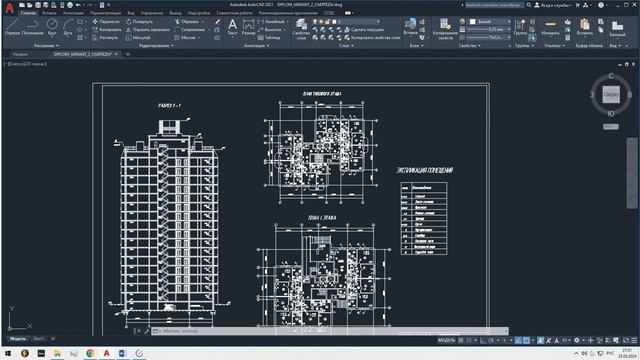Click the status bar Customization menu icon
Viewport: 640px width, 360px height.
634,340
